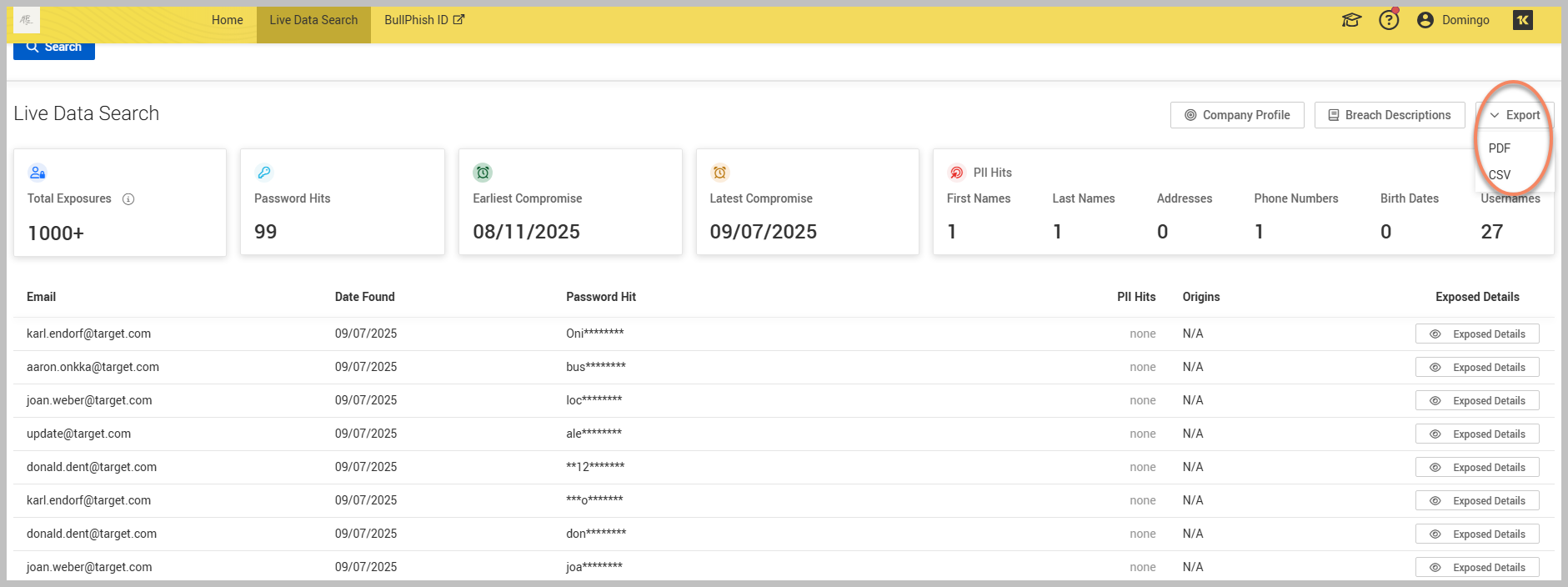Click the Total Exposures info icon
This screenshot has width=1568, height=587.
coord(128,199)
